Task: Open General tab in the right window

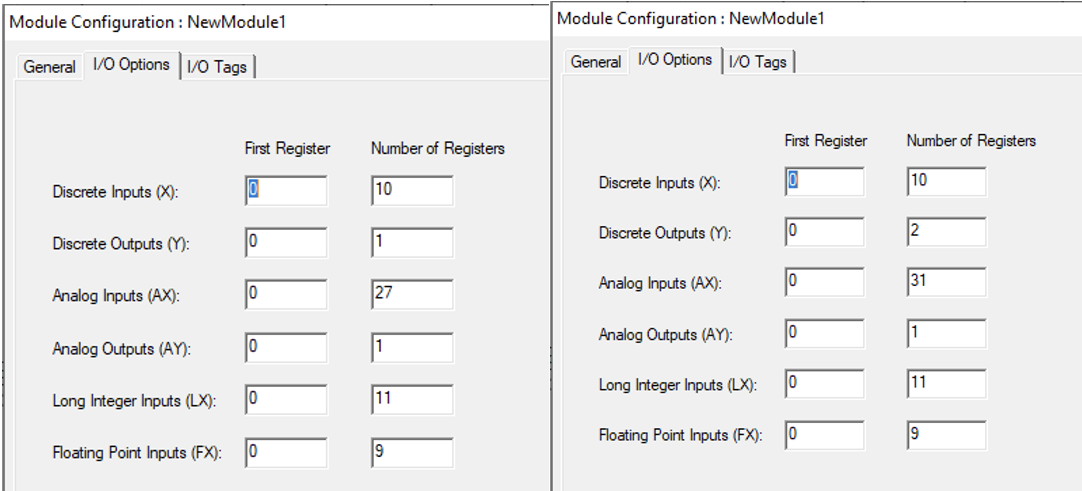Action: [x=596, y=62]
